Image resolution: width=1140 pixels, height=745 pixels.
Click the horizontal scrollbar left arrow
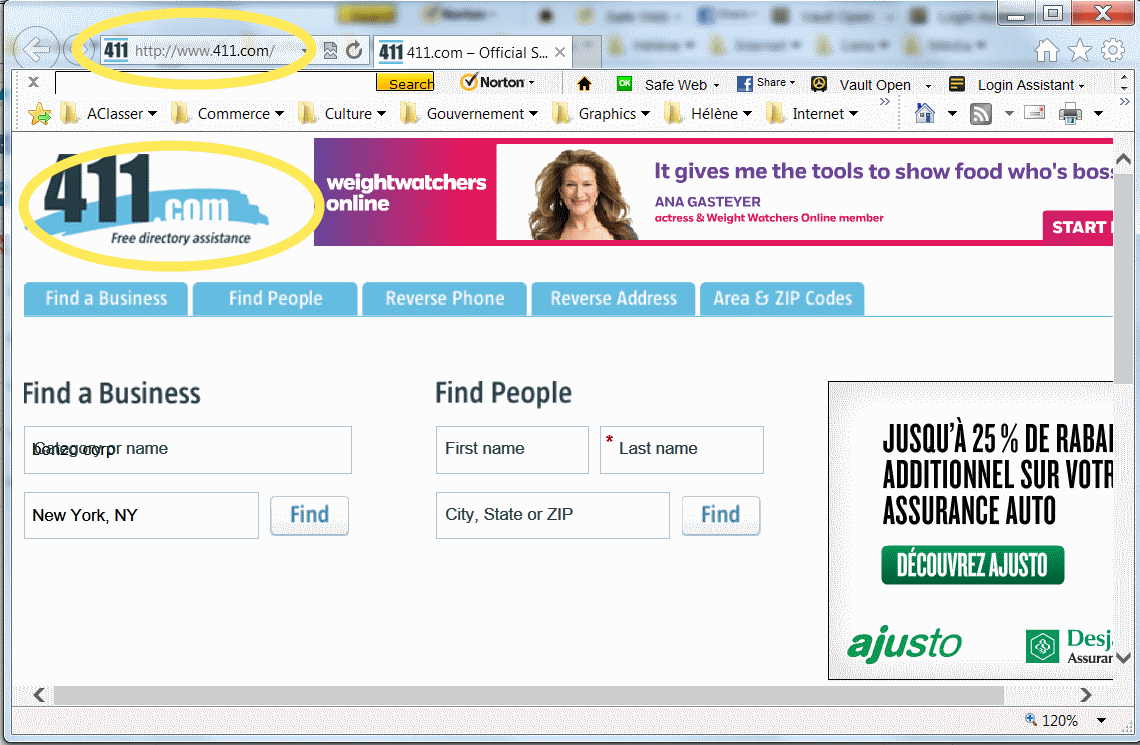[x=39, y=695]
